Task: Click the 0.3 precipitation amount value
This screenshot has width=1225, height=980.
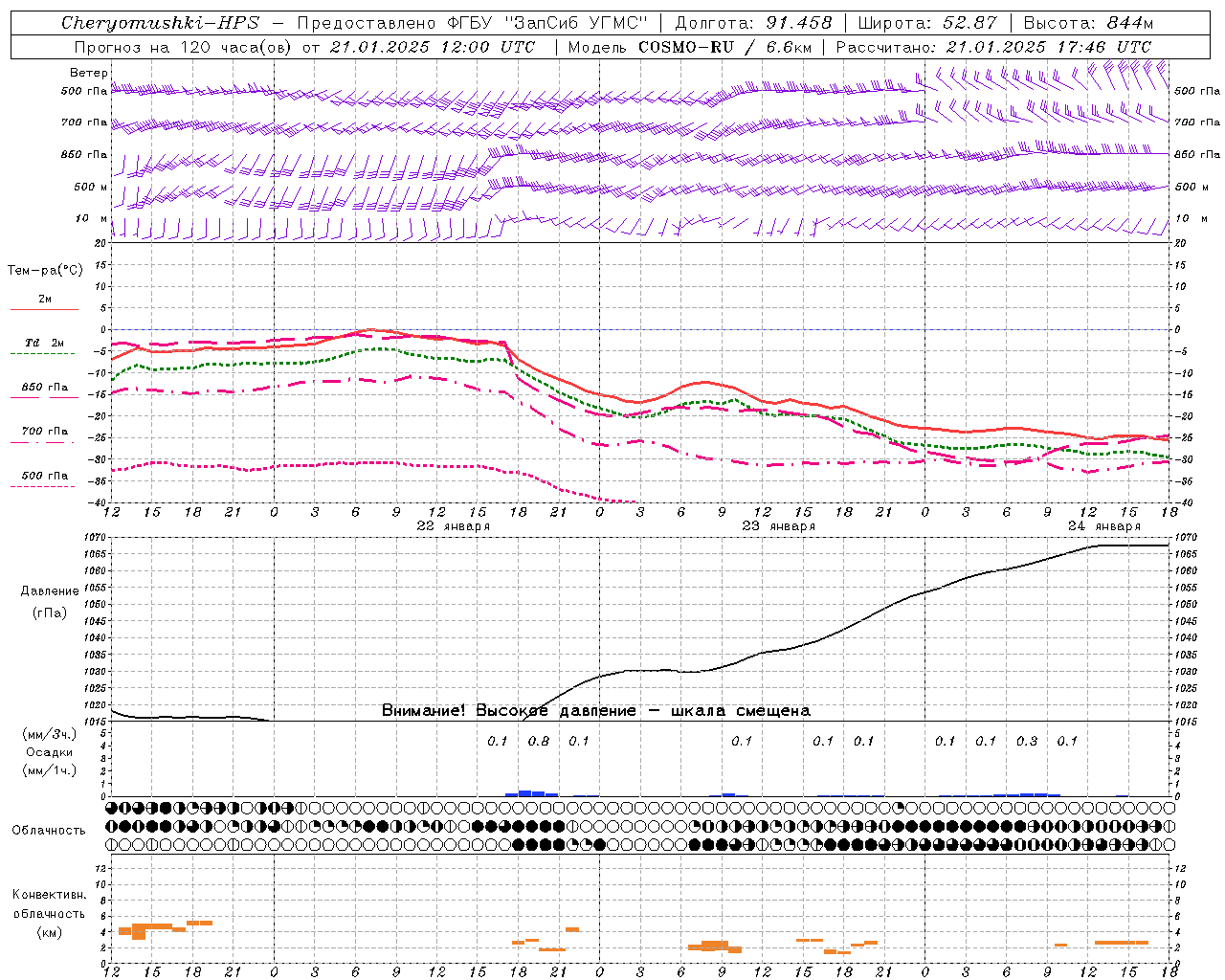Action: pyautogui.click(x=1026, y=741)
